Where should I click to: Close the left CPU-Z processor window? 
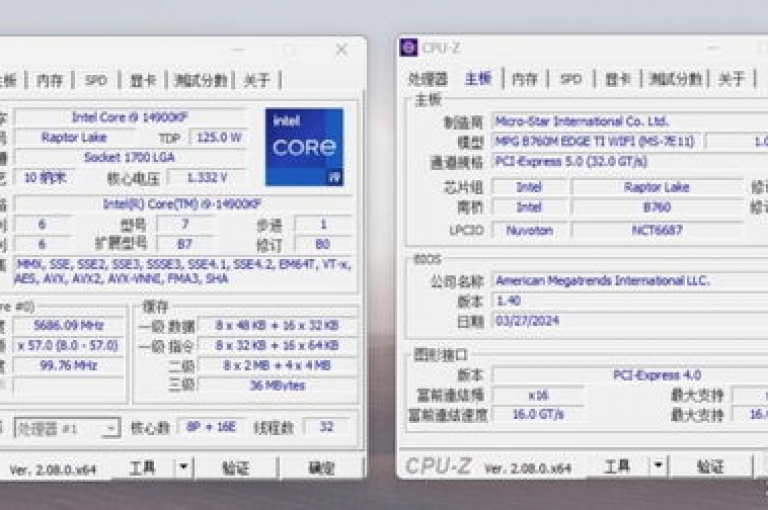click(341, 49)
